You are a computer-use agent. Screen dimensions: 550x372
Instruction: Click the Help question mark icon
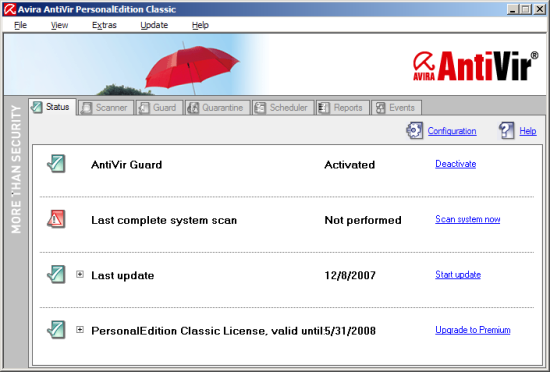tap(507, 130)
